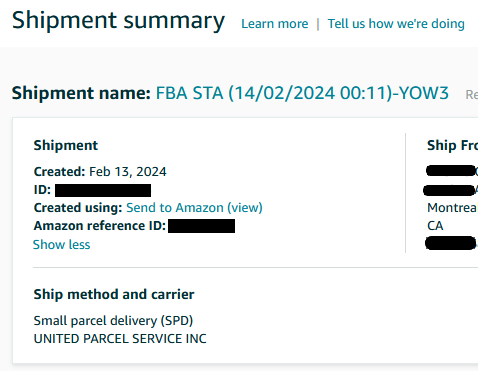Click the redacted Amazon reference ID value
Viewport: 478px width, 371px height.
pos(201,226)
